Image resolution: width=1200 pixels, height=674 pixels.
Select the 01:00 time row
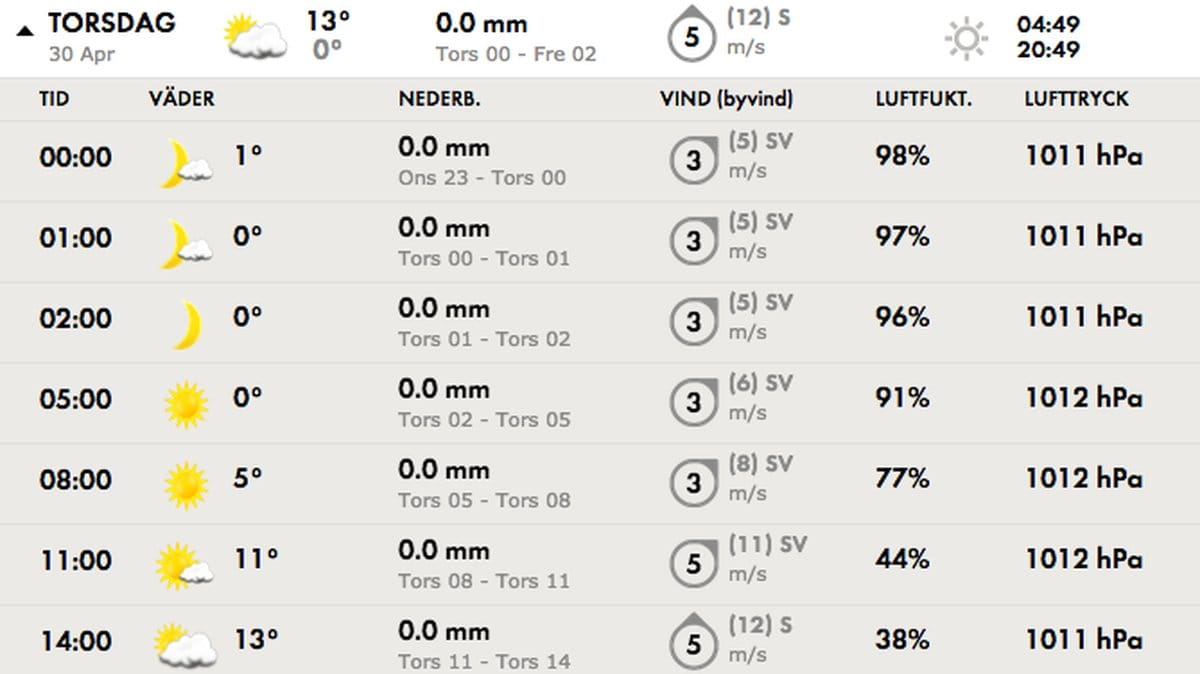(600, 242)
